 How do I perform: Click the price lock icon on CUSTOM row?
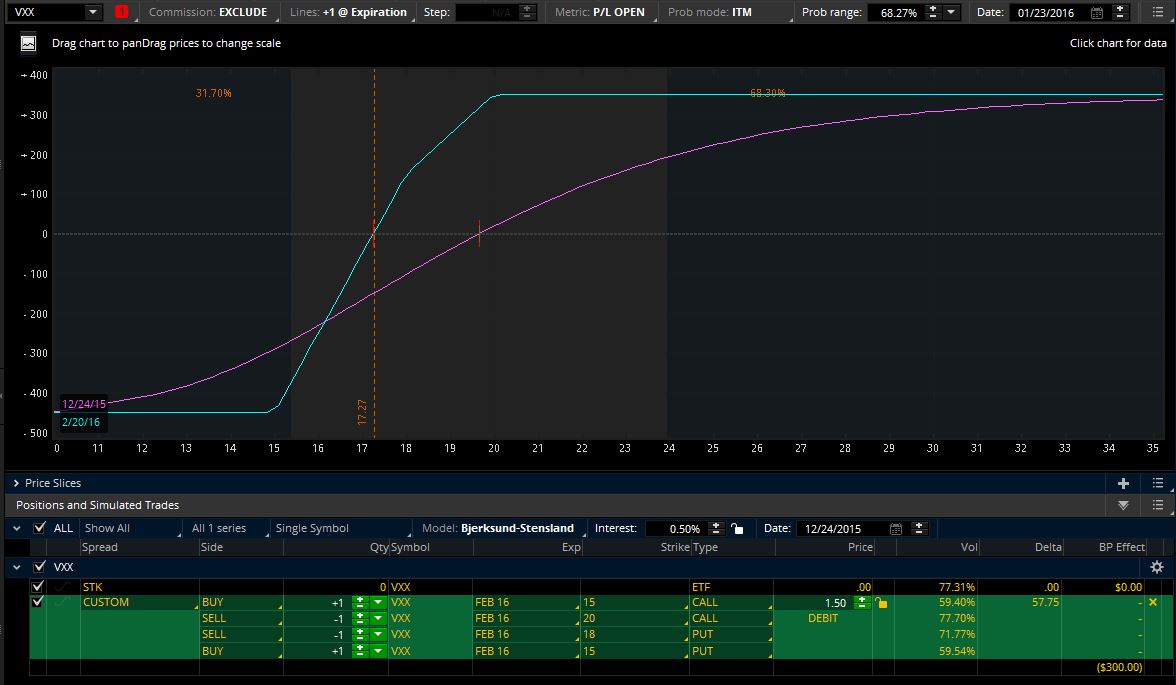click(881, 603)
